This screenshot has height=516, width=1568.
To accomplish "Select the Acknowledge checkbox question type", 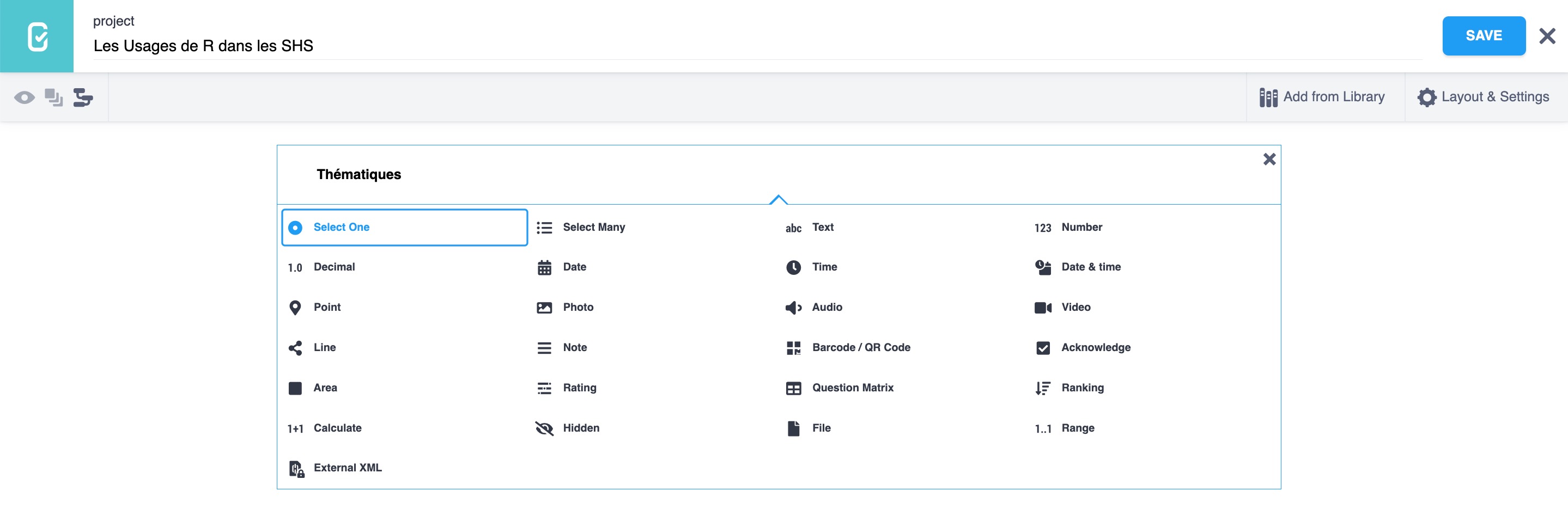I will tap(1095, 348).
